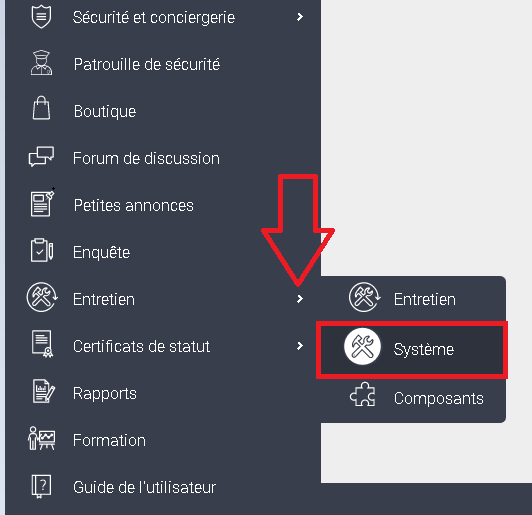Click the clipboard Enquête icon
532x515 pixels.
(x=42, y=250)
